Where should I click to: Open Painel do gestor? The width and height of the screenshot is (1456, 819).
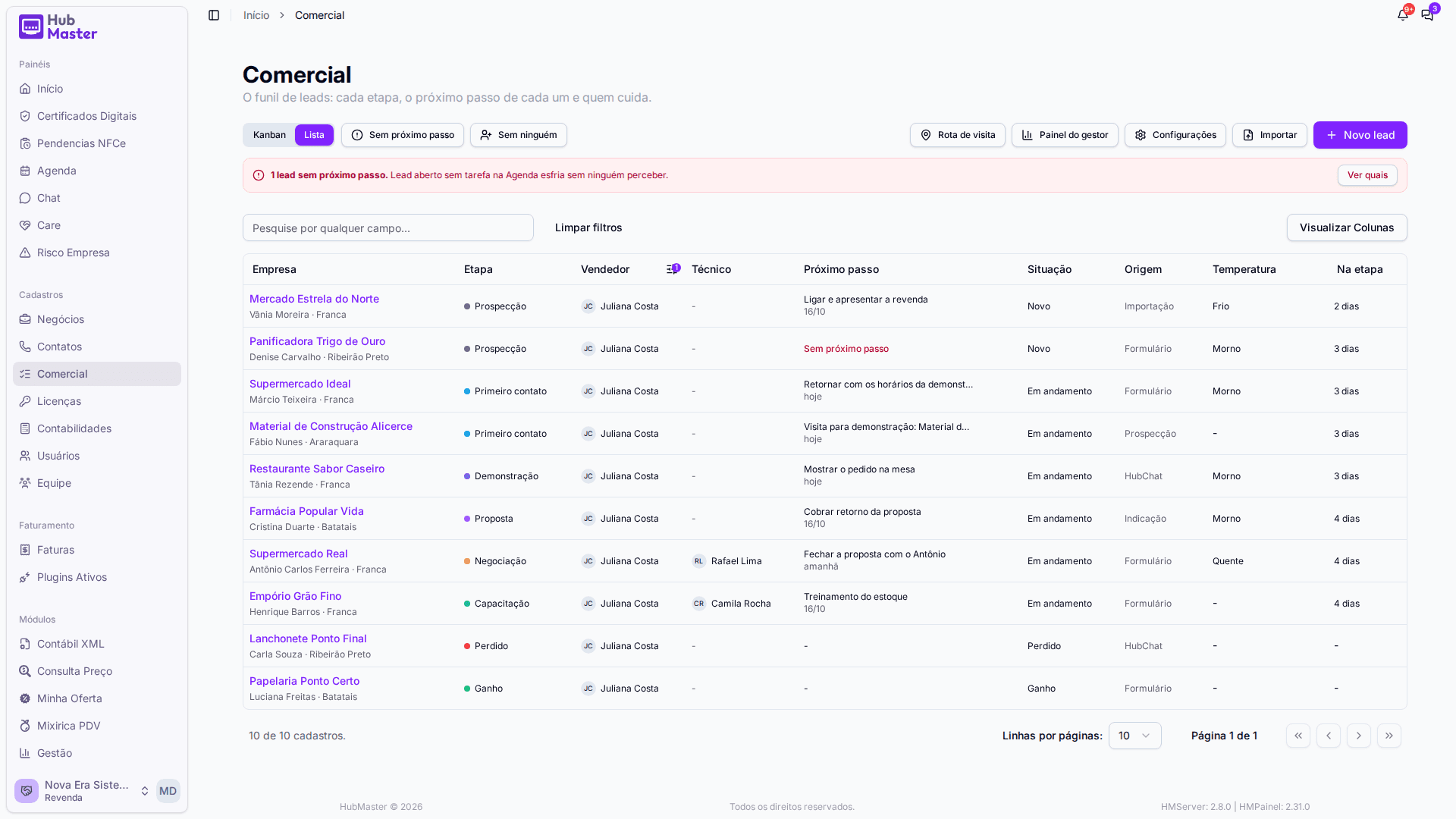[1065, 135]
